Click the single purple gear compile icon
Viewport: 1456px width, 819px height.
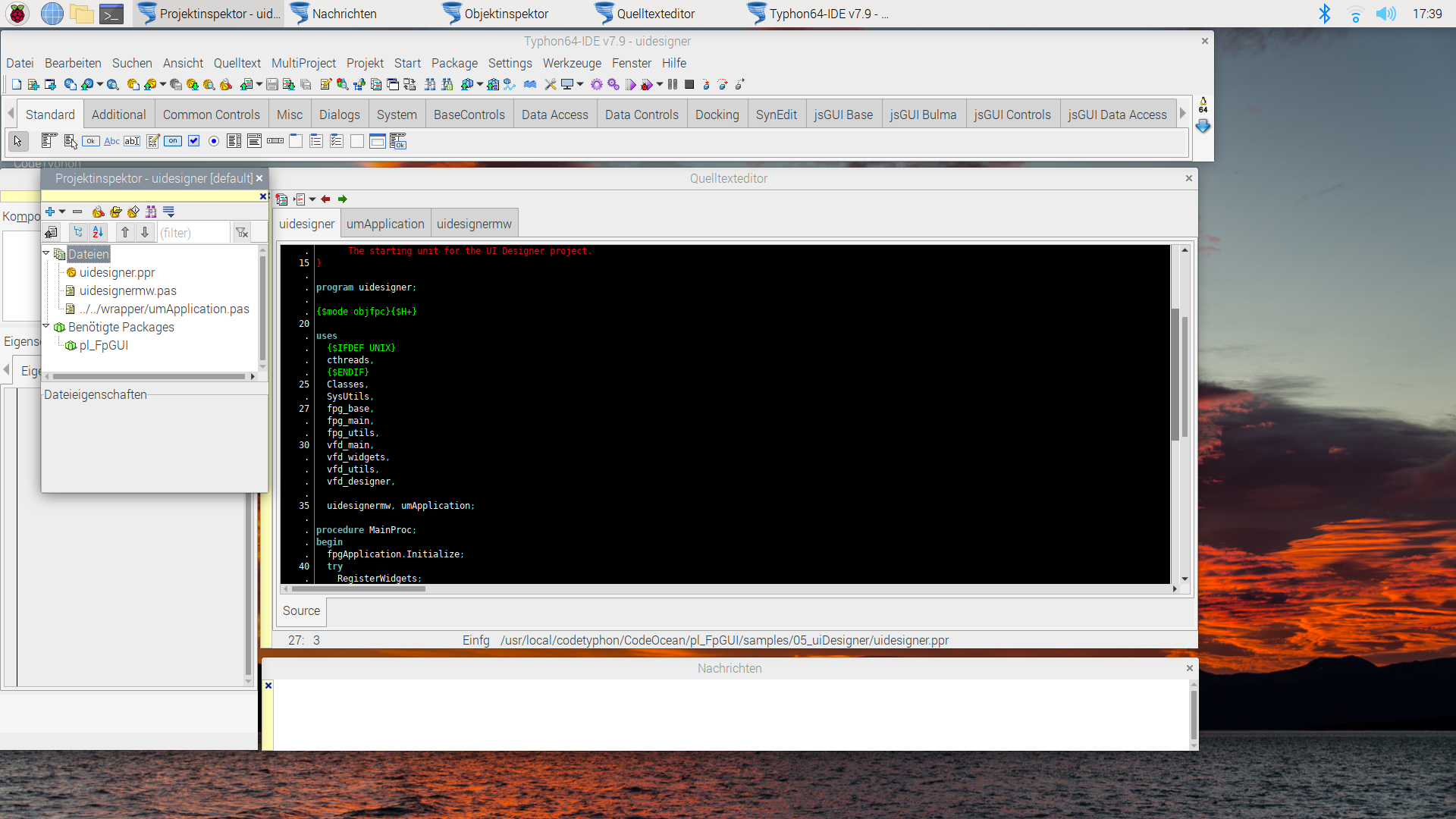597,84
